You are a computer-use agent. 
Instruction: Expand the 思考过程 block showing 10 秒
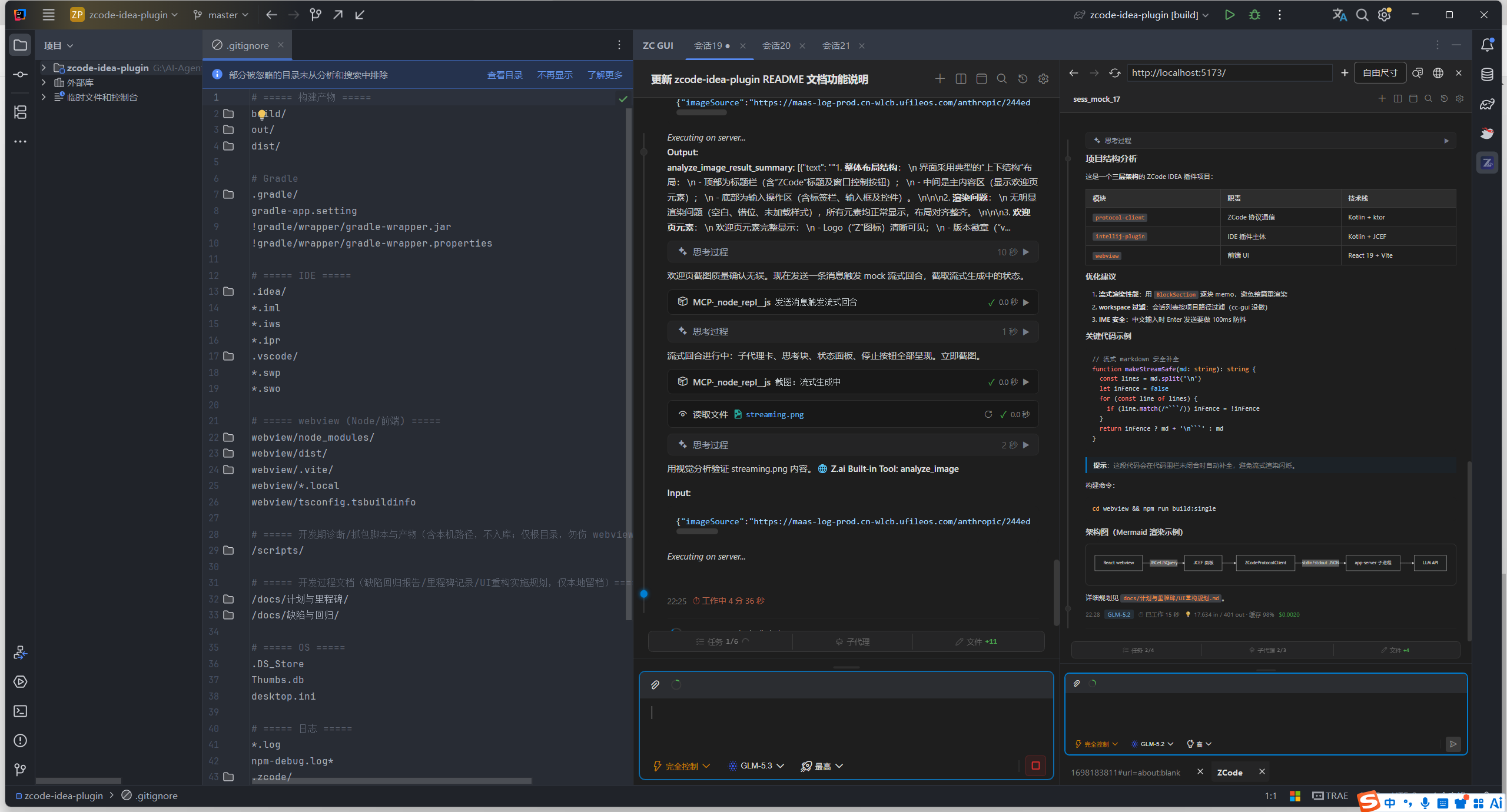[x=852, y=252]
